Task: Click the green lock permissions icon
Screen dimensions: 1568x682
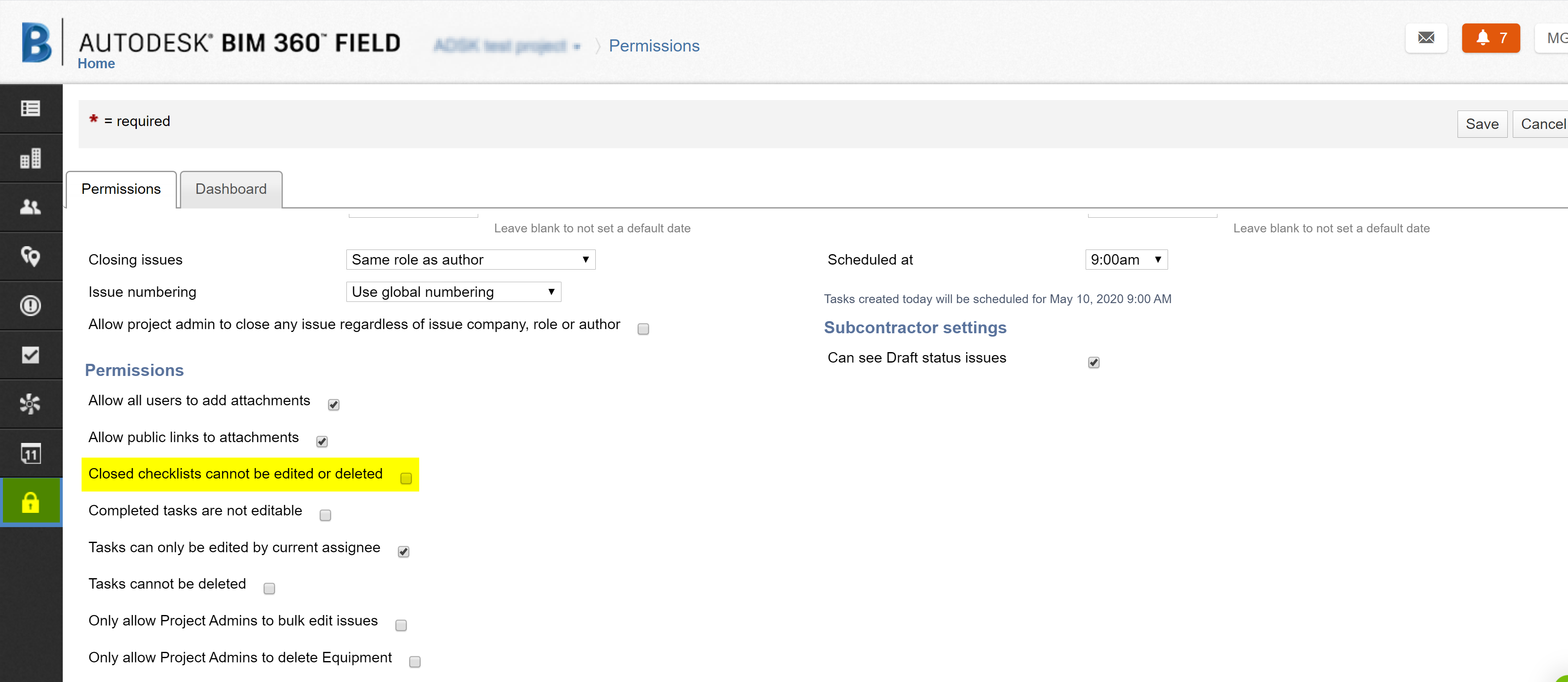Action: (31, 501)
